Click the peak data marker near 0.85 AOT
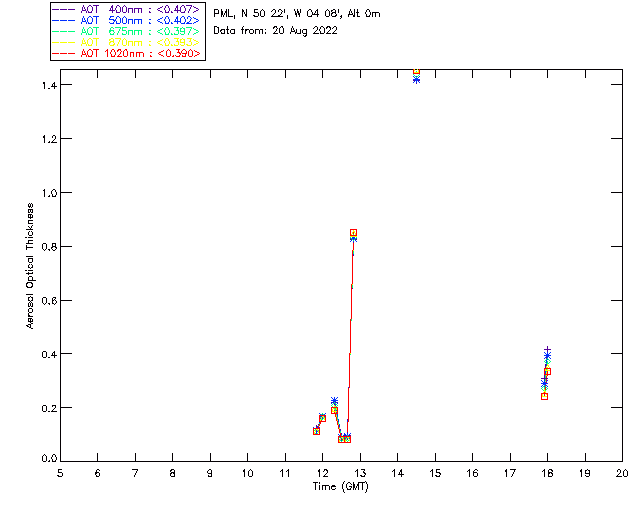The width and height of the screenshot is (640, 512). click(x=353, y=233)
